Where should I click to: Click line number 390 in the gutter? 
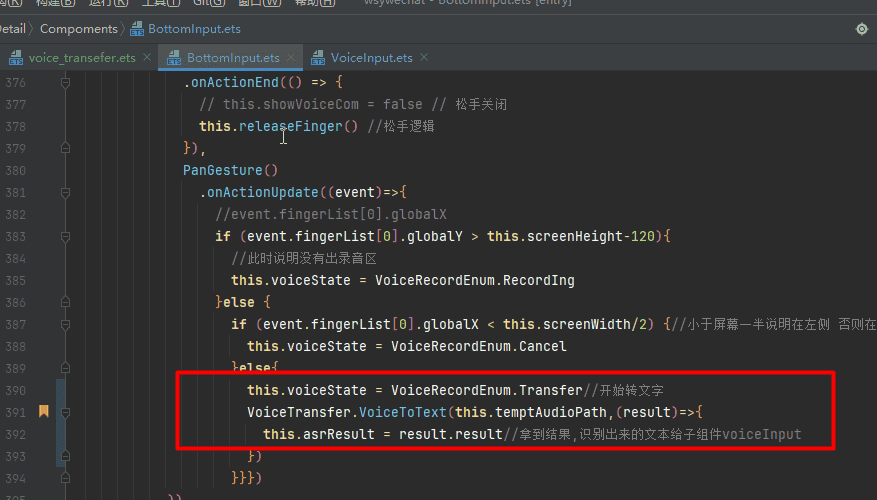(x=18, y=390)
